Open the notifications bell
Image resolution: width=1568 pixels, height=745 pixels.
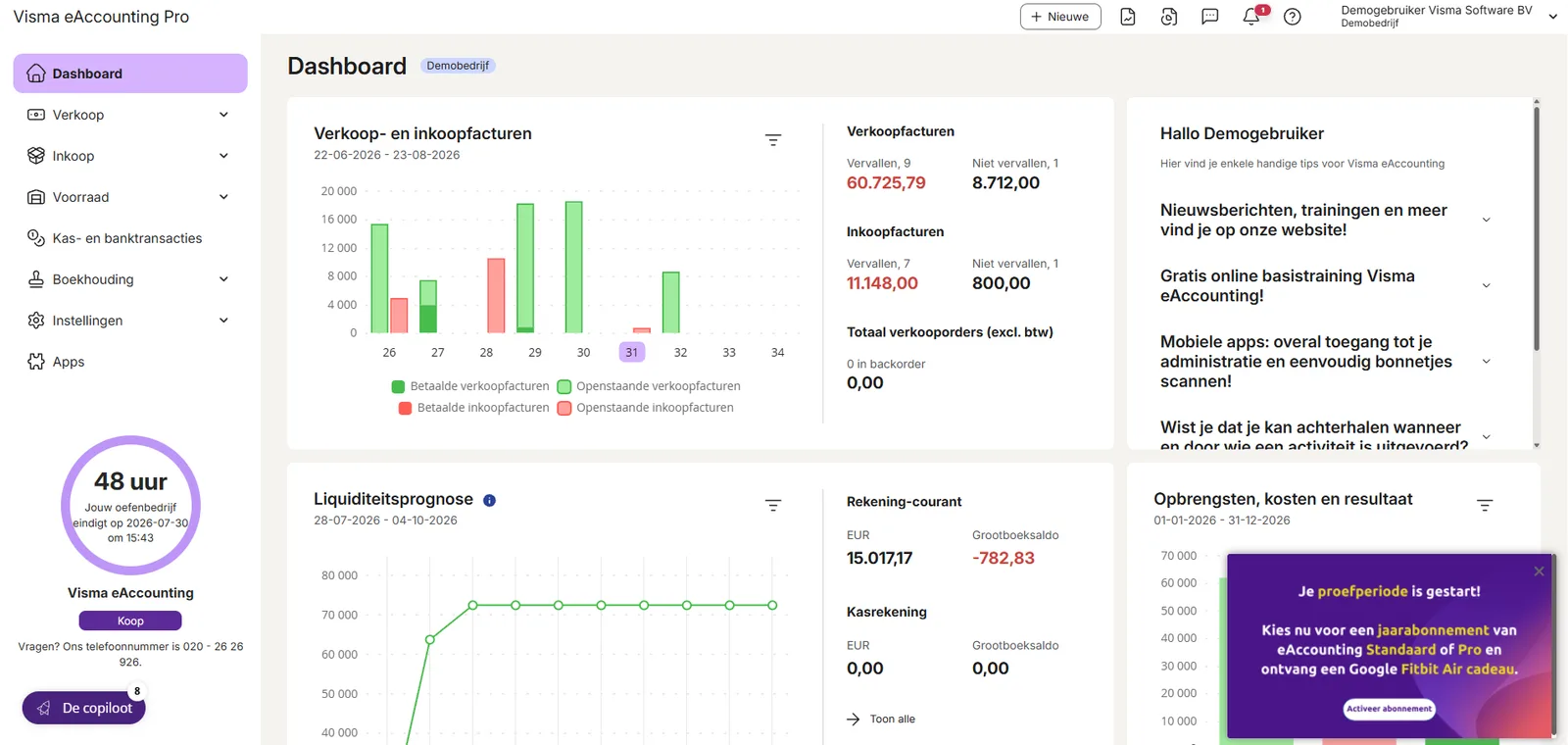tap(1251, 17)
